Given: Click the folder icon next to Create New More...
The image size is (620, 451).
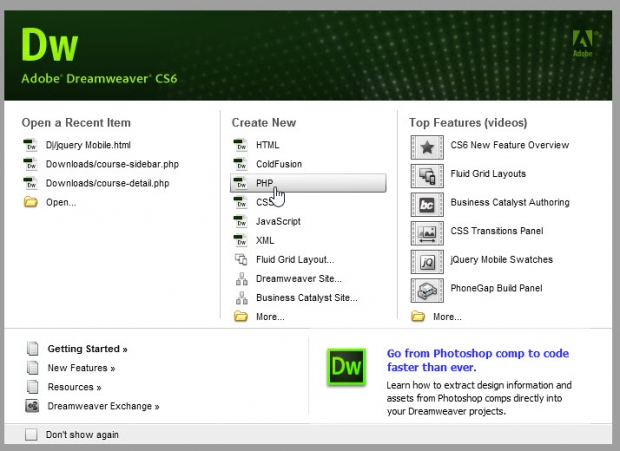Looking at the screenshot, I should coord(241,316).
